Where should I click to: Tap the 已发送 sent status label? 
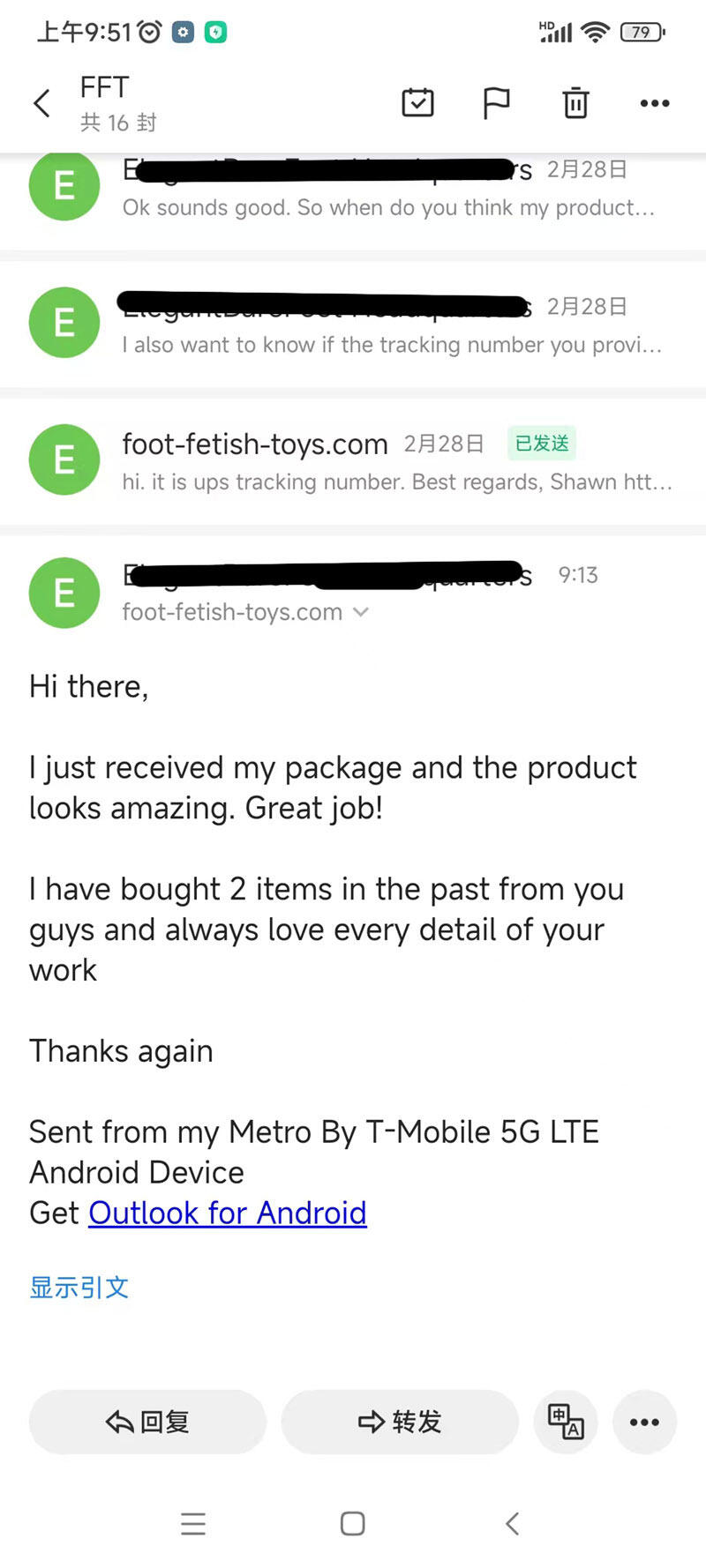click(x=542, y=444)
